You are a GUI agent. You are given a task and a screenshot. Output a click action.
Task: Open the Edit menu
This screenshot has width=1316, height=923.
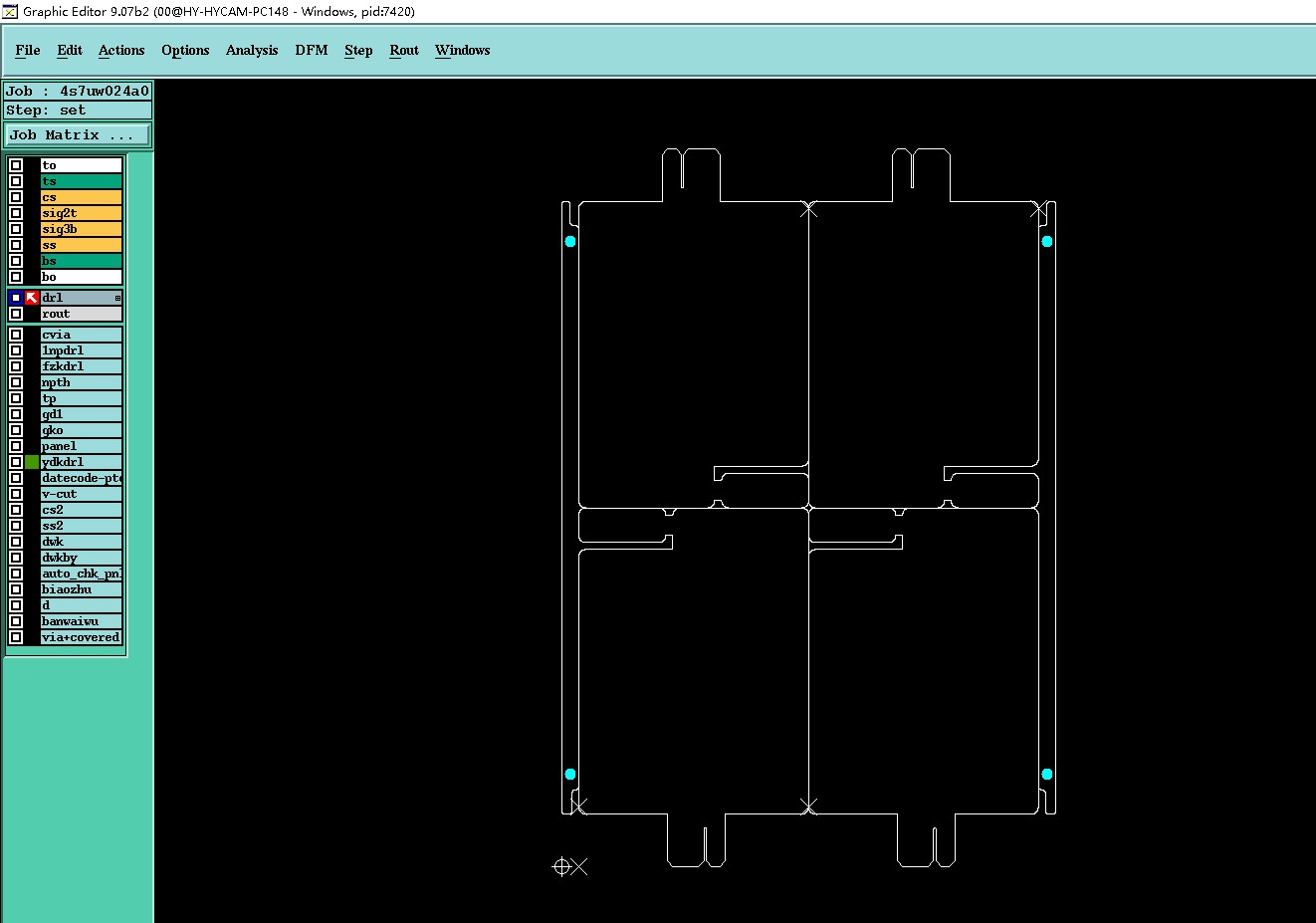coord(70,50)
